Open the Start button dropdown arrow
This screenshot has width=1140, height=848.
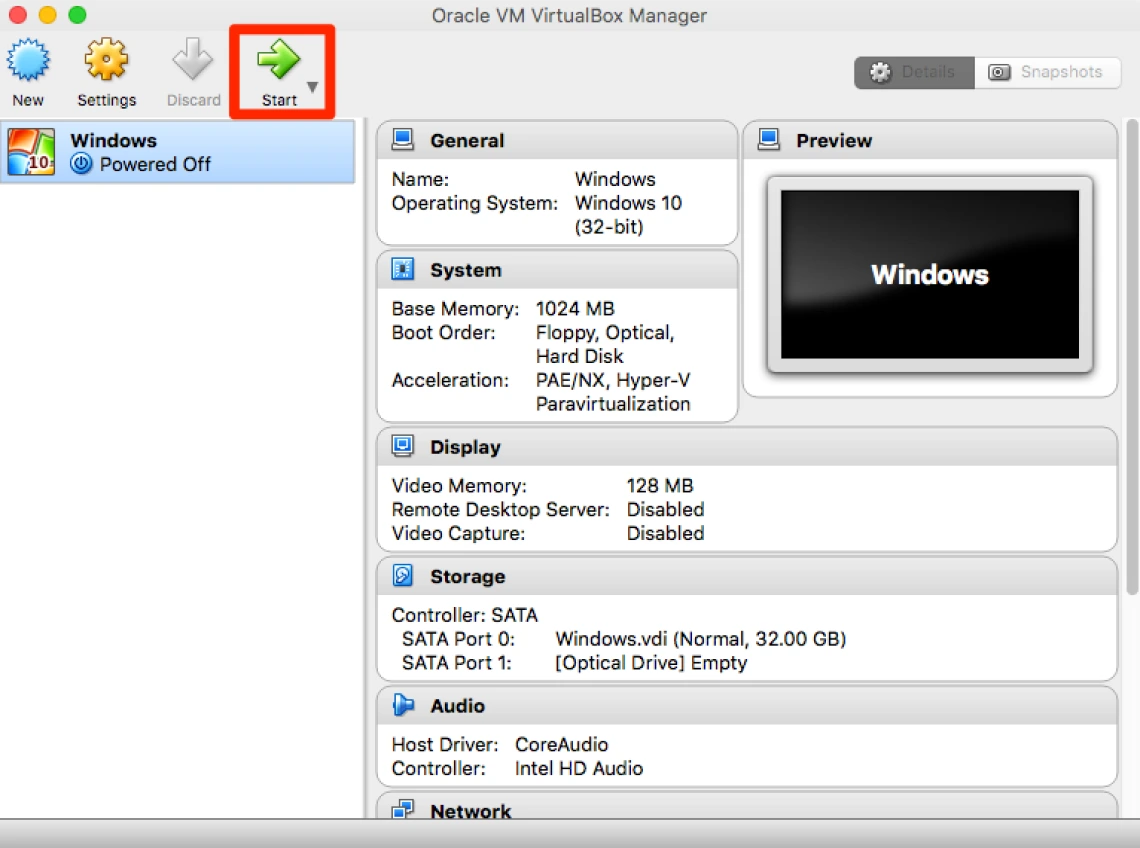[x=313, y=87]
